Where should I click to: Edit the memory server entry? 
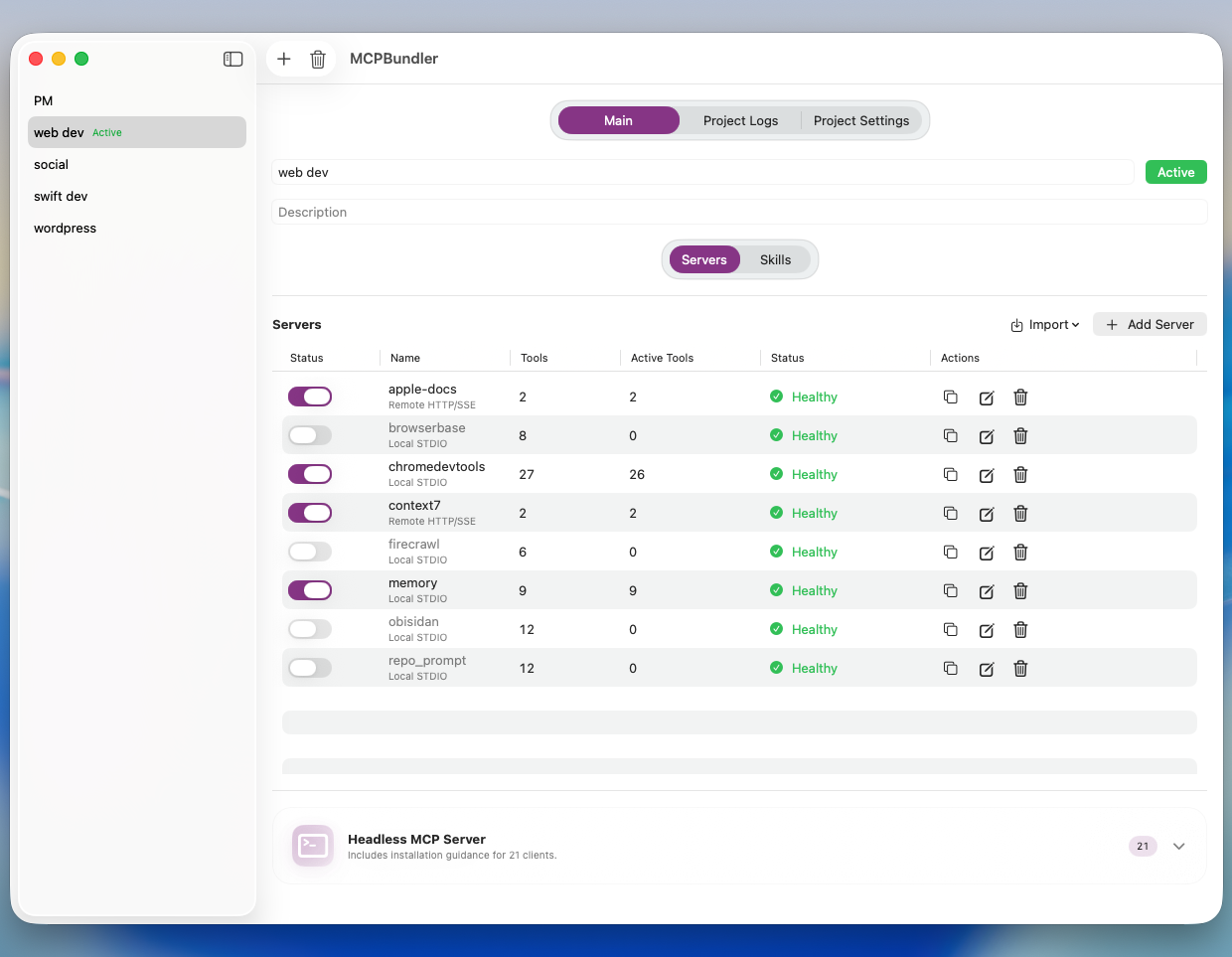[x=987, y=591]
